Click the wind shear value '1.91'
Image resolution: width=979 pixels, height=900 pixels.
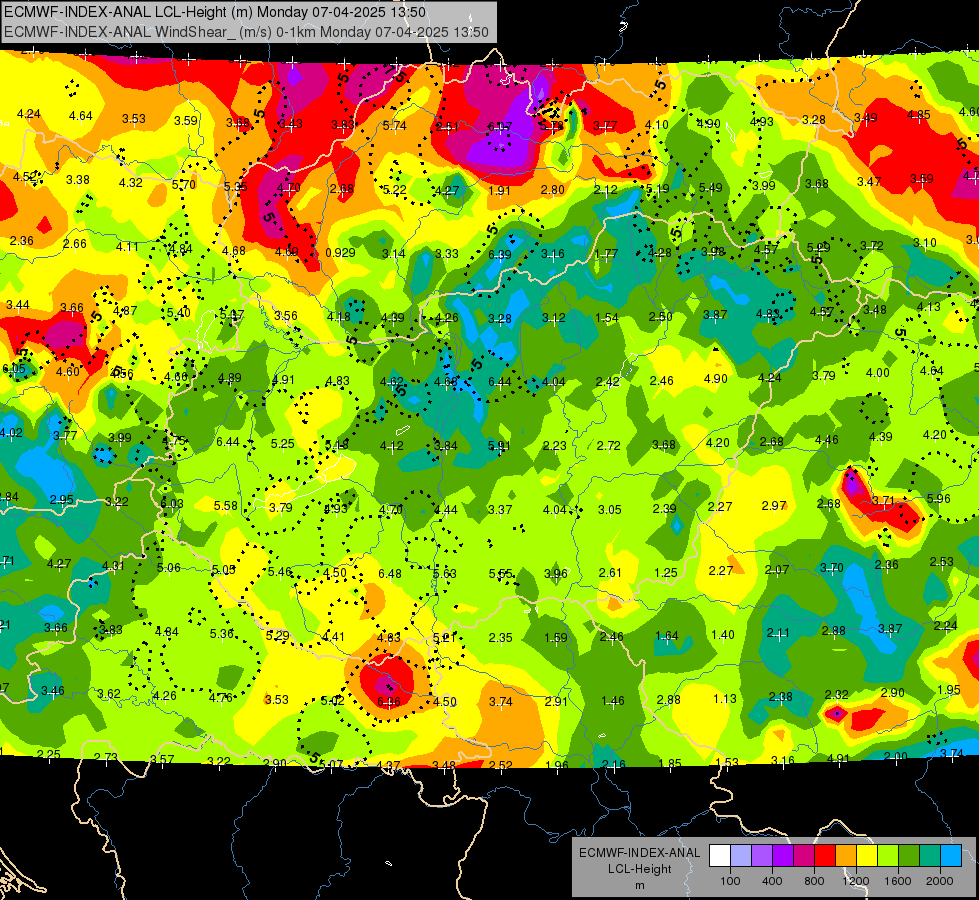[499, 190]
